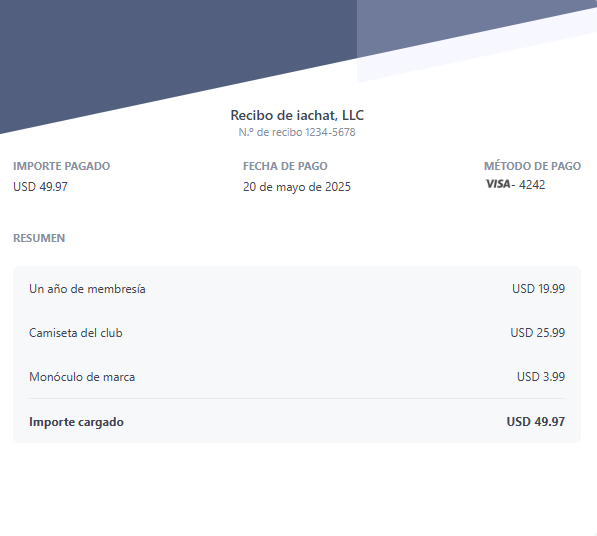Click the USD 25.99 shirt price
Viewport: 597px width, 536px height.
pyautogui.click(x=538, y=333)
